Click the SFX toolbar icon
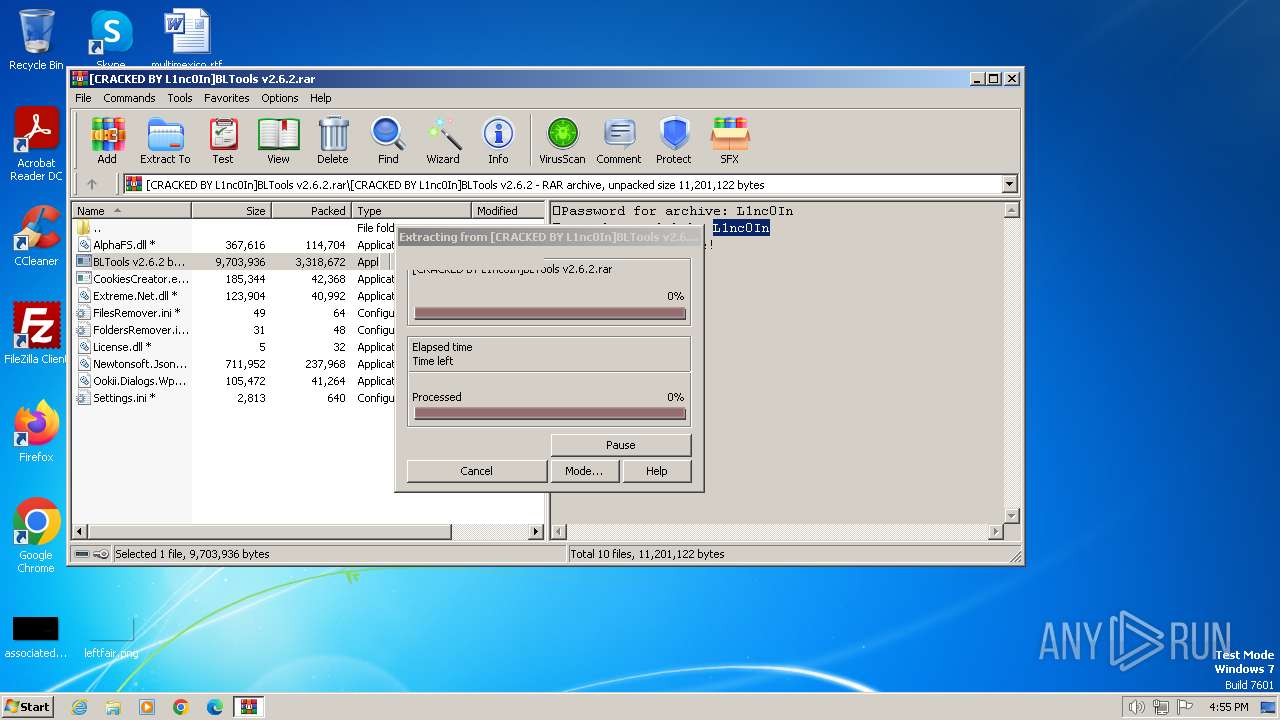The height and width of the screenshot is (720, 1280). click(x=730, y=141)
